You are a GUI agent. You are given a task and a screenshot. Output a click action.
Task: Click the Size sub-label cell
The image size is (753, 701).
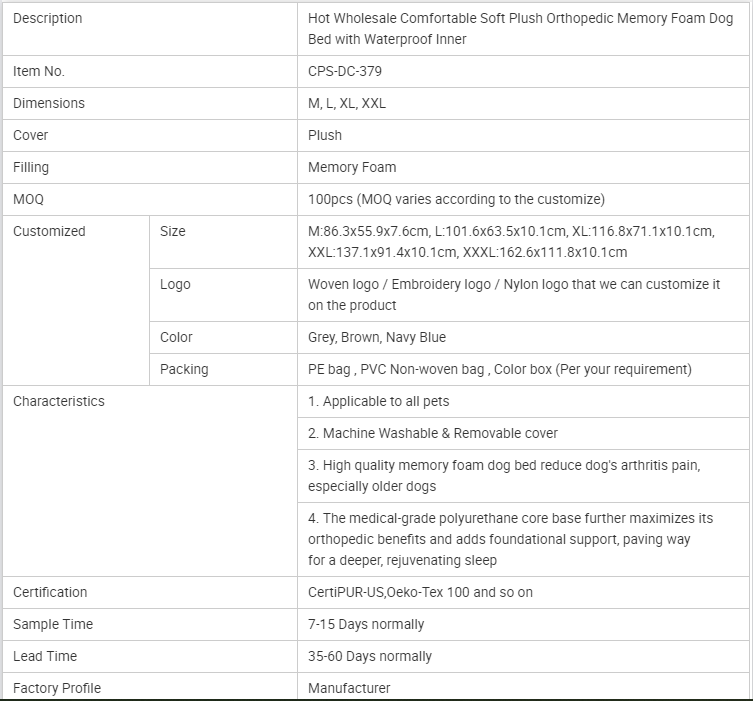(173, 231)
